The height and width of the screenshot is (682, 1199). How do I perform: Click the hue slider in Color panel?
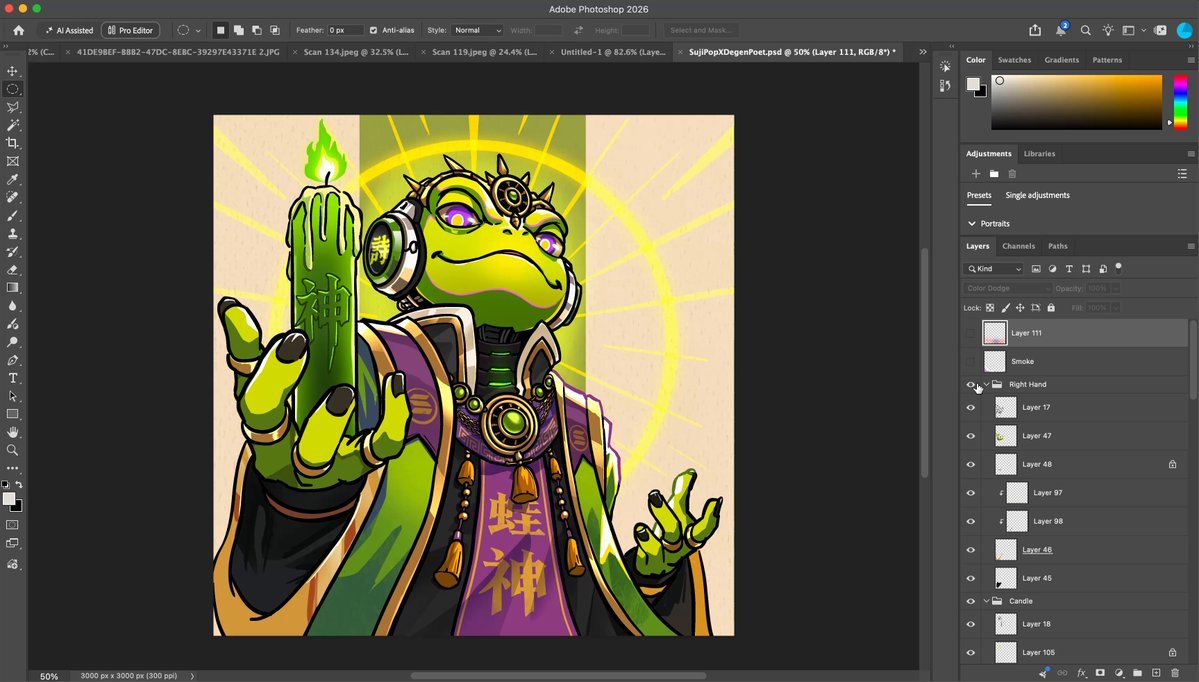1181,102
